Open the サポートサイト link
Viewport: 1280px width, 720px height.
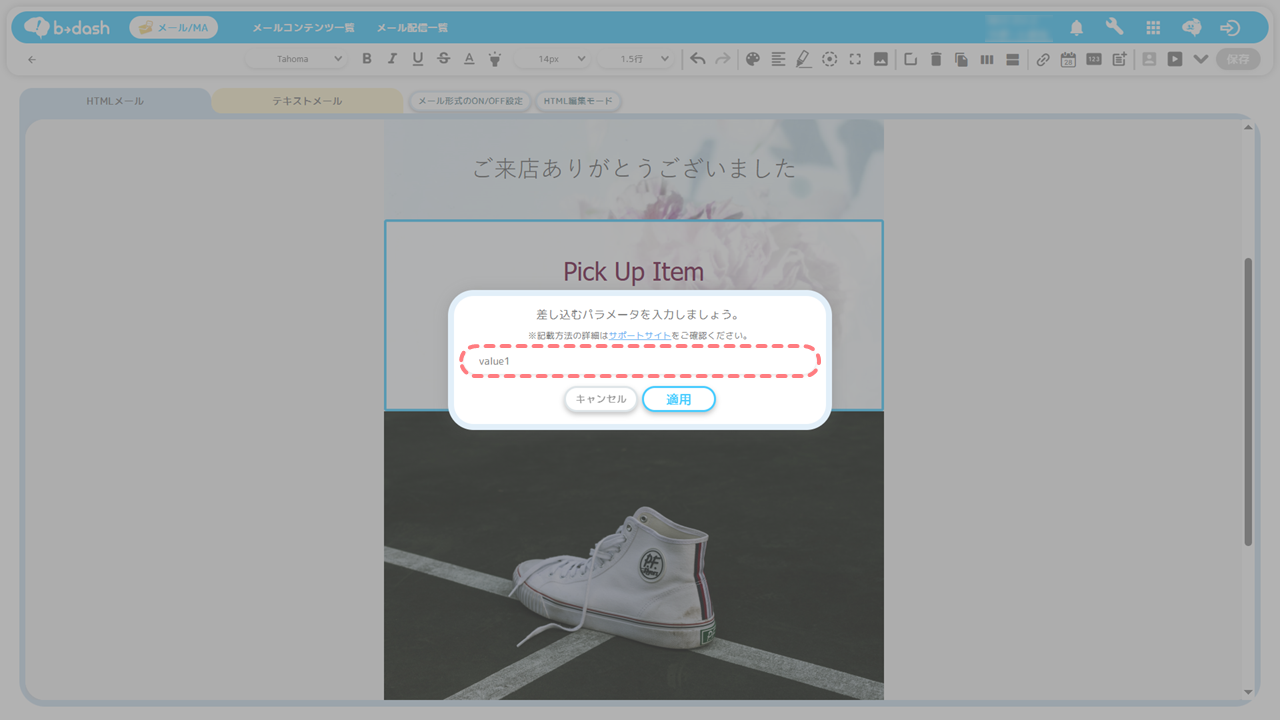(640, 335)
